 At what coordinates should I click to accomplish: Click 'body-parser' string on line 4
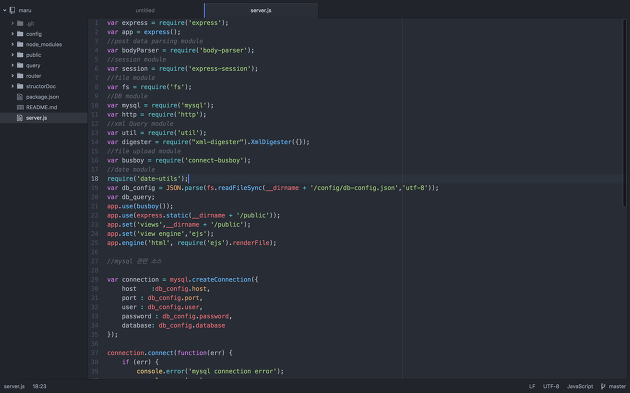(223, 50)
